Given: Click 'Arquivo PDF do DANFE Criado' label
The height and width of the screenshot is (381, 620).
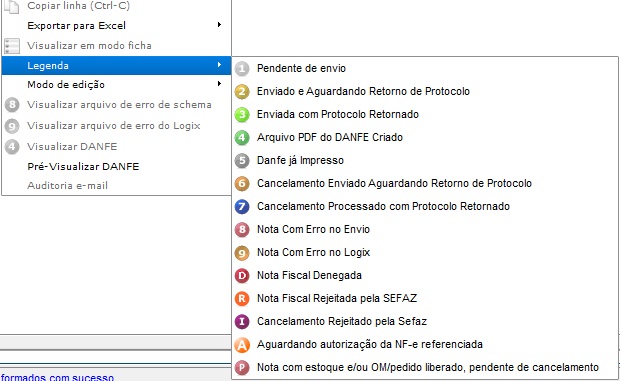Looking at the screenshot, I should (330, 137).
